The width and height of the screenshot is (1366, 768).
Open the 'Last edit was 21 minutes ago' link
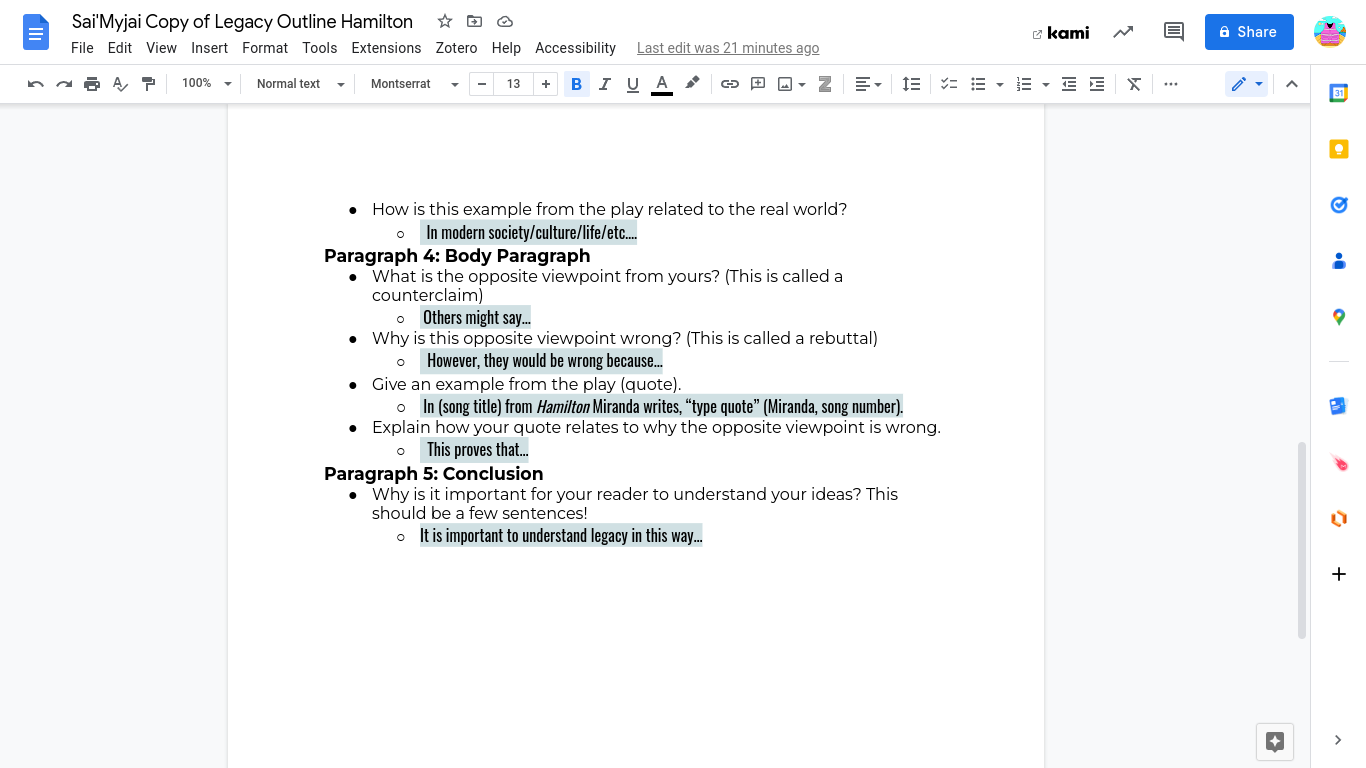click(728, 48)
